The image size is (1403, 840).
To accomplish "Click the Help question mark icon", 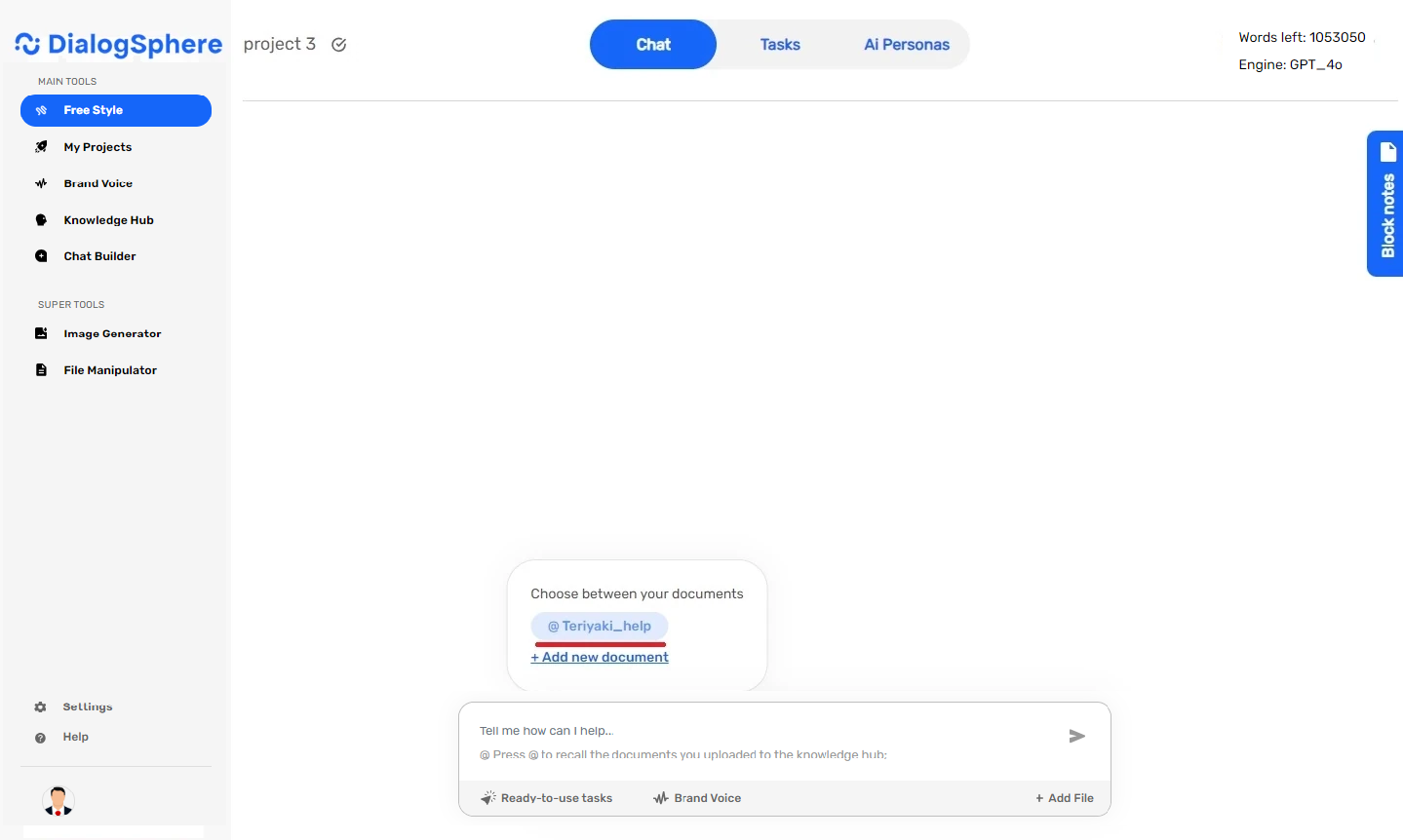I will click(x=40, y=738).
